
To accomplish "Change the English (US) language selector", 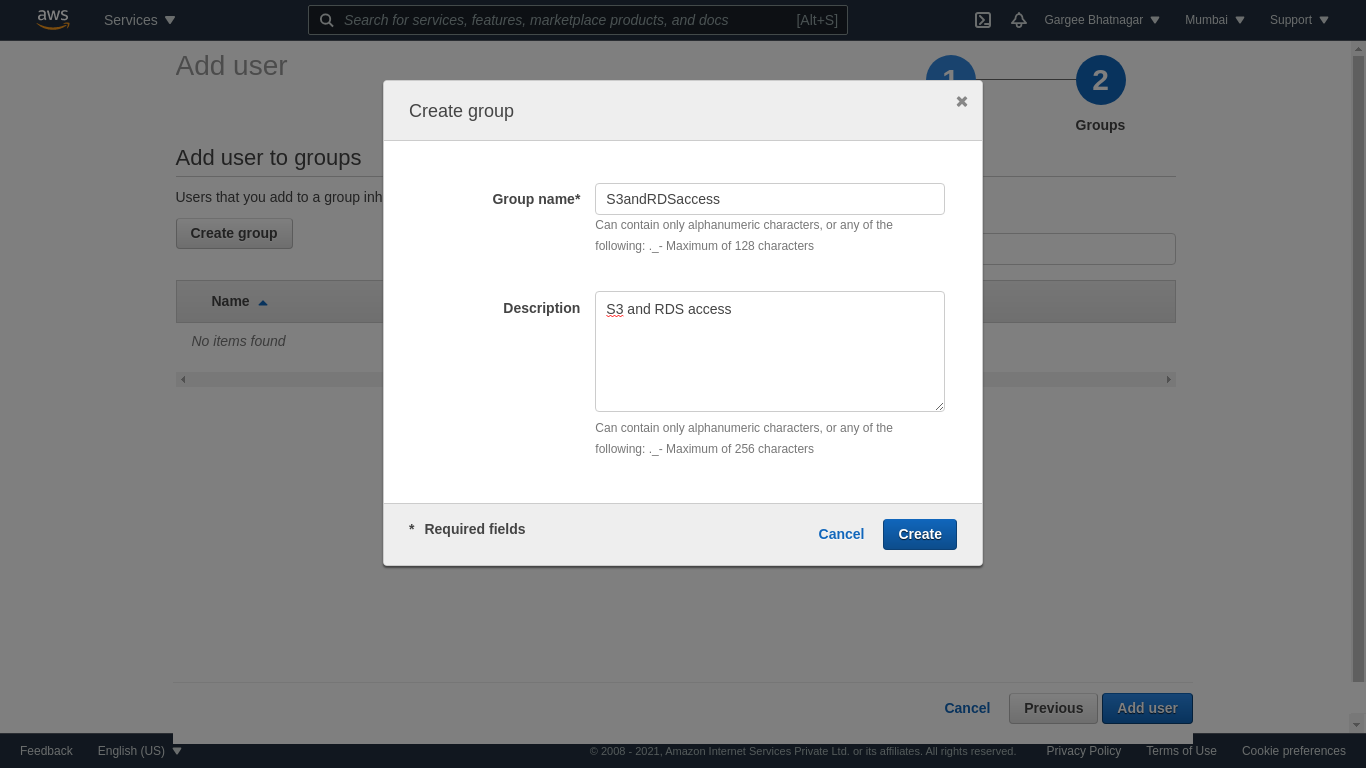I will click(x=140, y=751).
